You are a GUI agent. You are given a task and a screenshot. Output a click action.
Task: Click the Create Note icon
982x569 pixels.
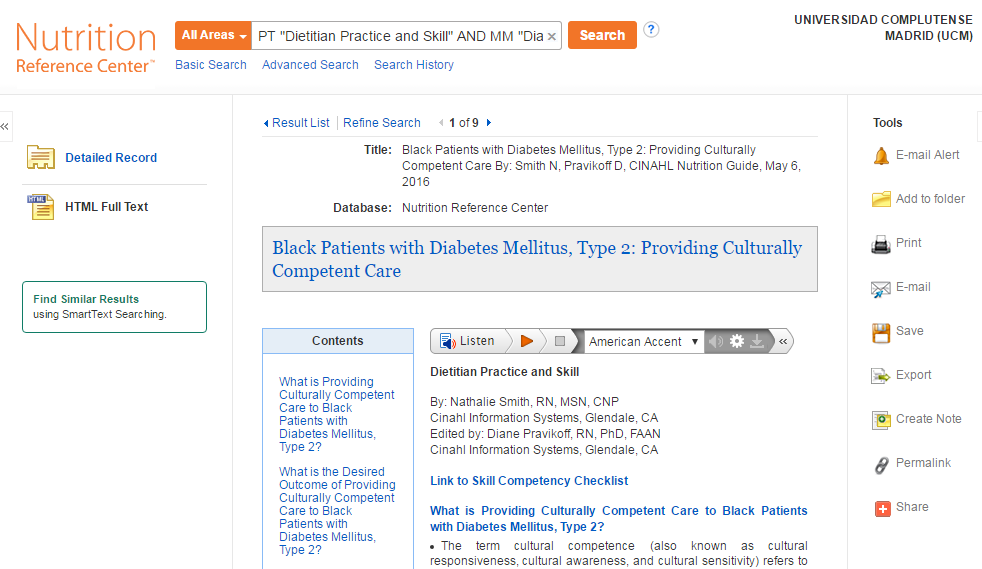pyautogui.click(x=881, y=419)
